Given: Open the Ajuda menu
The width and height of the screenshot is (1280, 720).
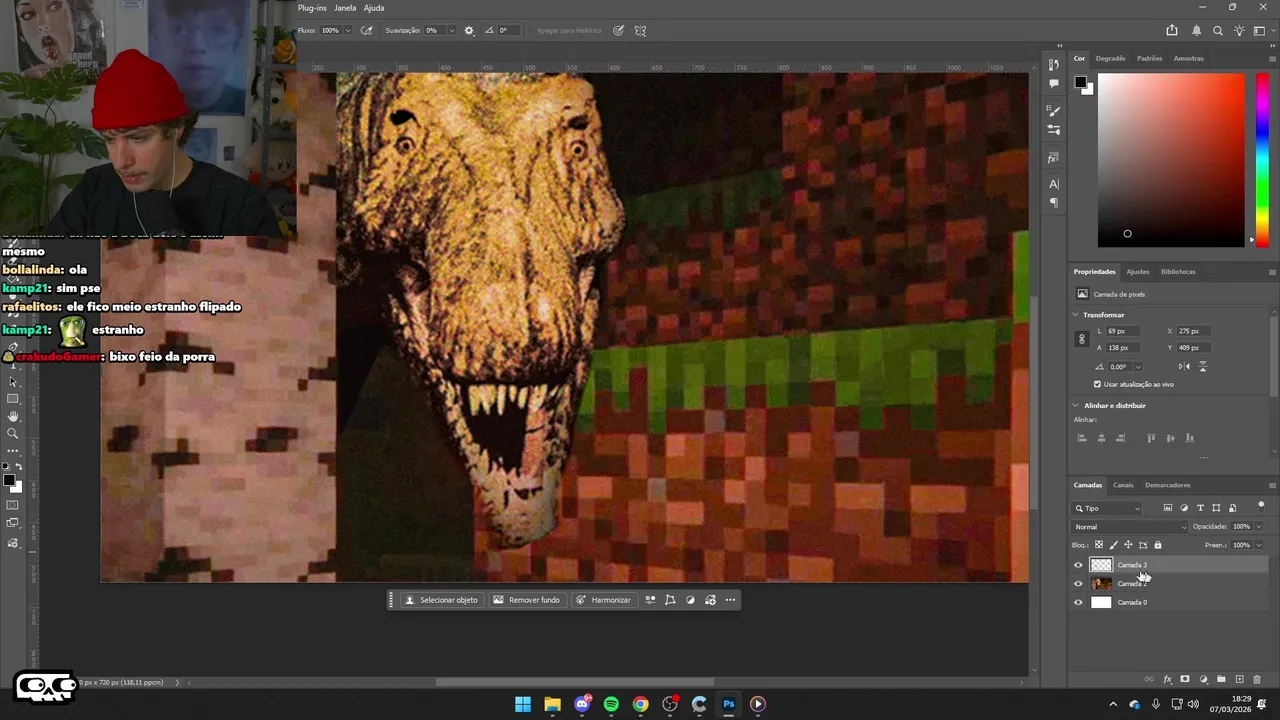Looking at the screenshot, I should [374, 8].
